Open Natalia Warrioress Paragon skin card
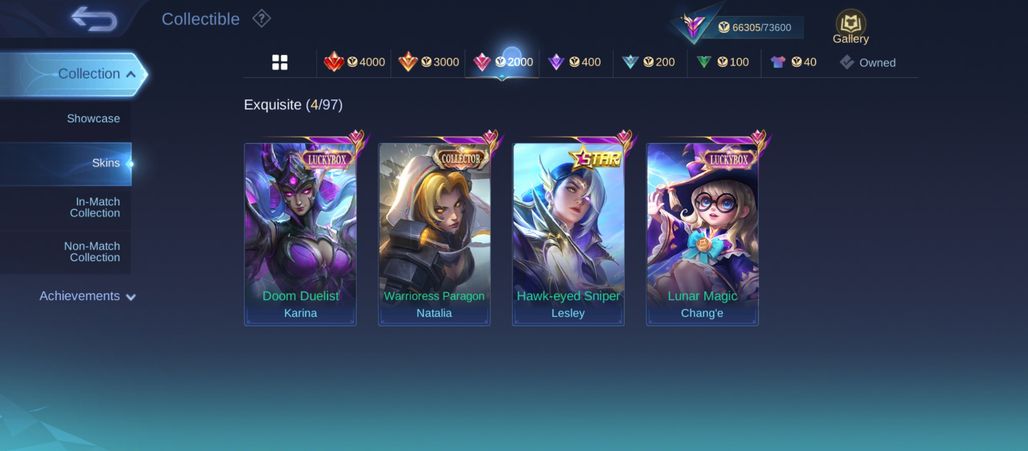This screenshot has height=451, width=1028. [434, 234]
